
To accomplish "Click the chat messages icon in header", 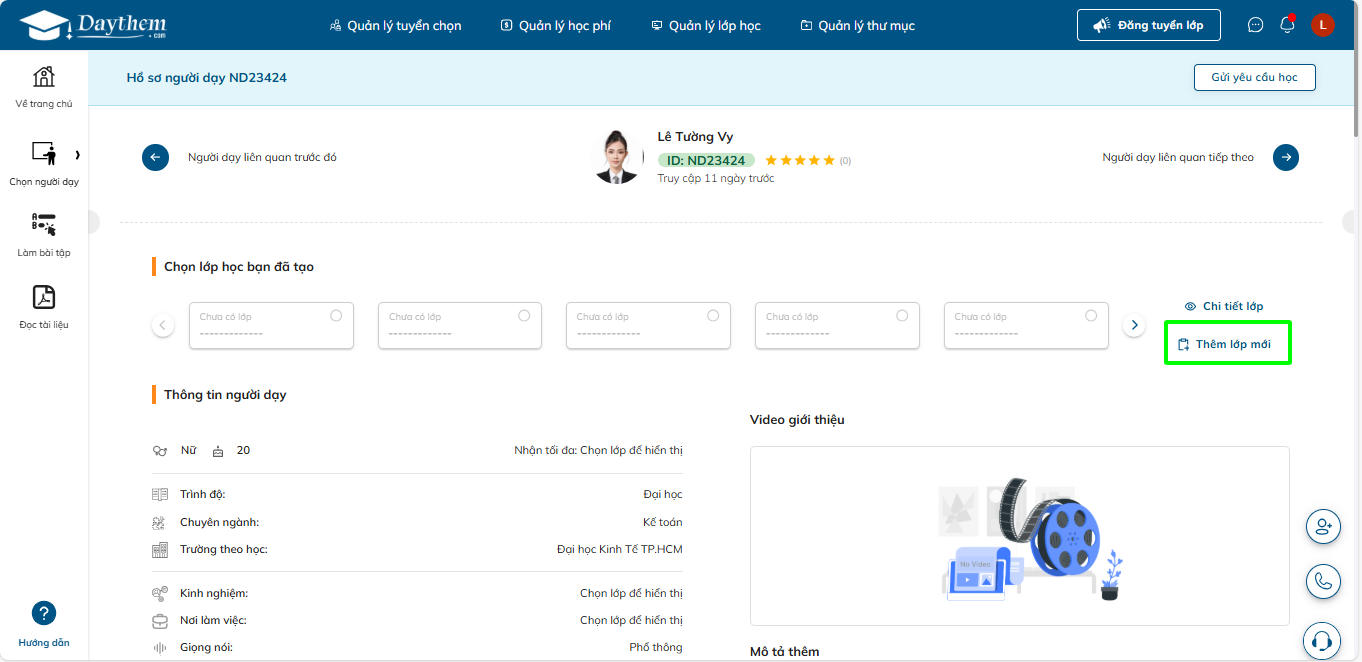I will [1256, 25].
